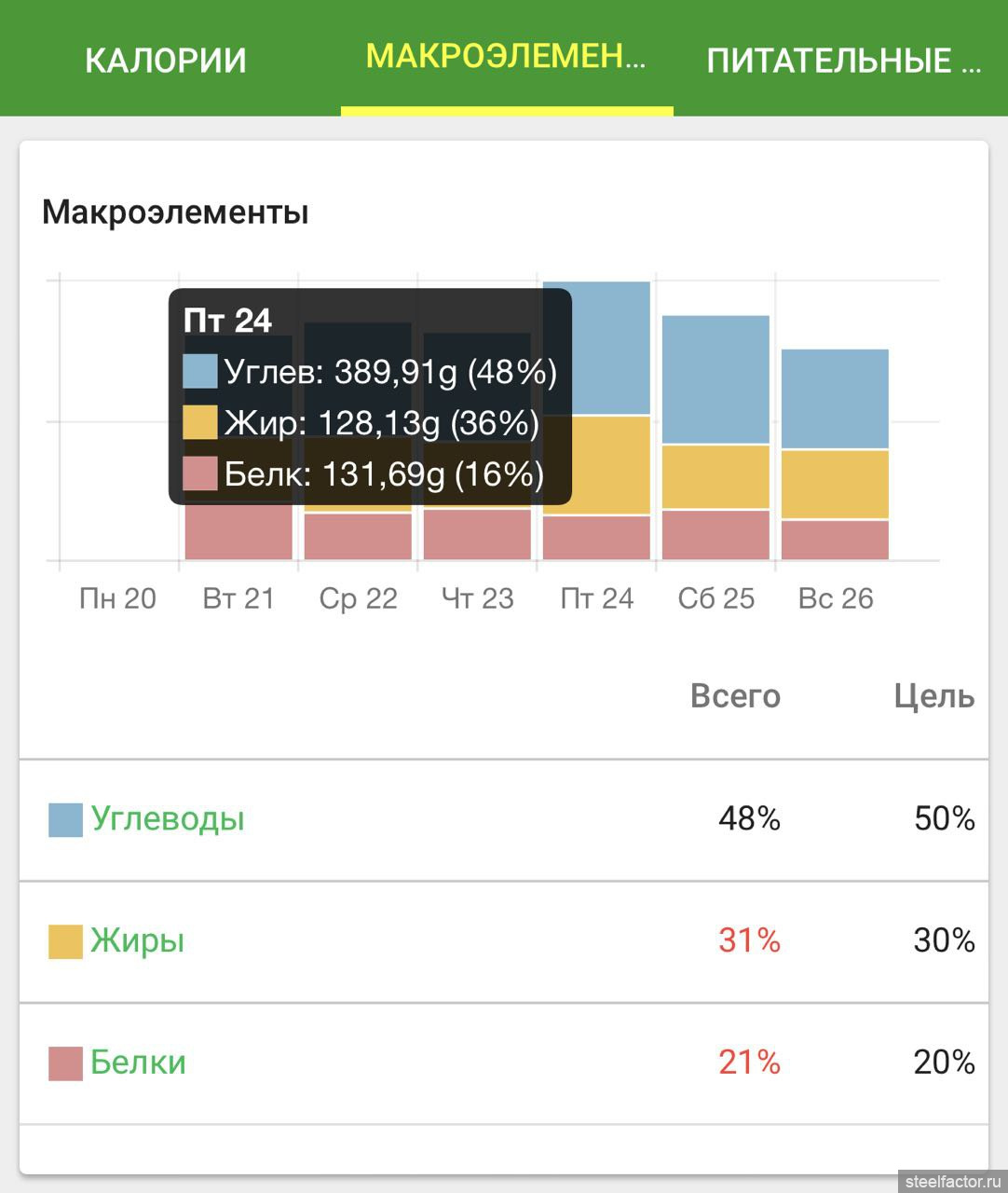Open the Жиры link
Image resolution: width=1008 pixels, height=1193 pixels.
[138, 940]
